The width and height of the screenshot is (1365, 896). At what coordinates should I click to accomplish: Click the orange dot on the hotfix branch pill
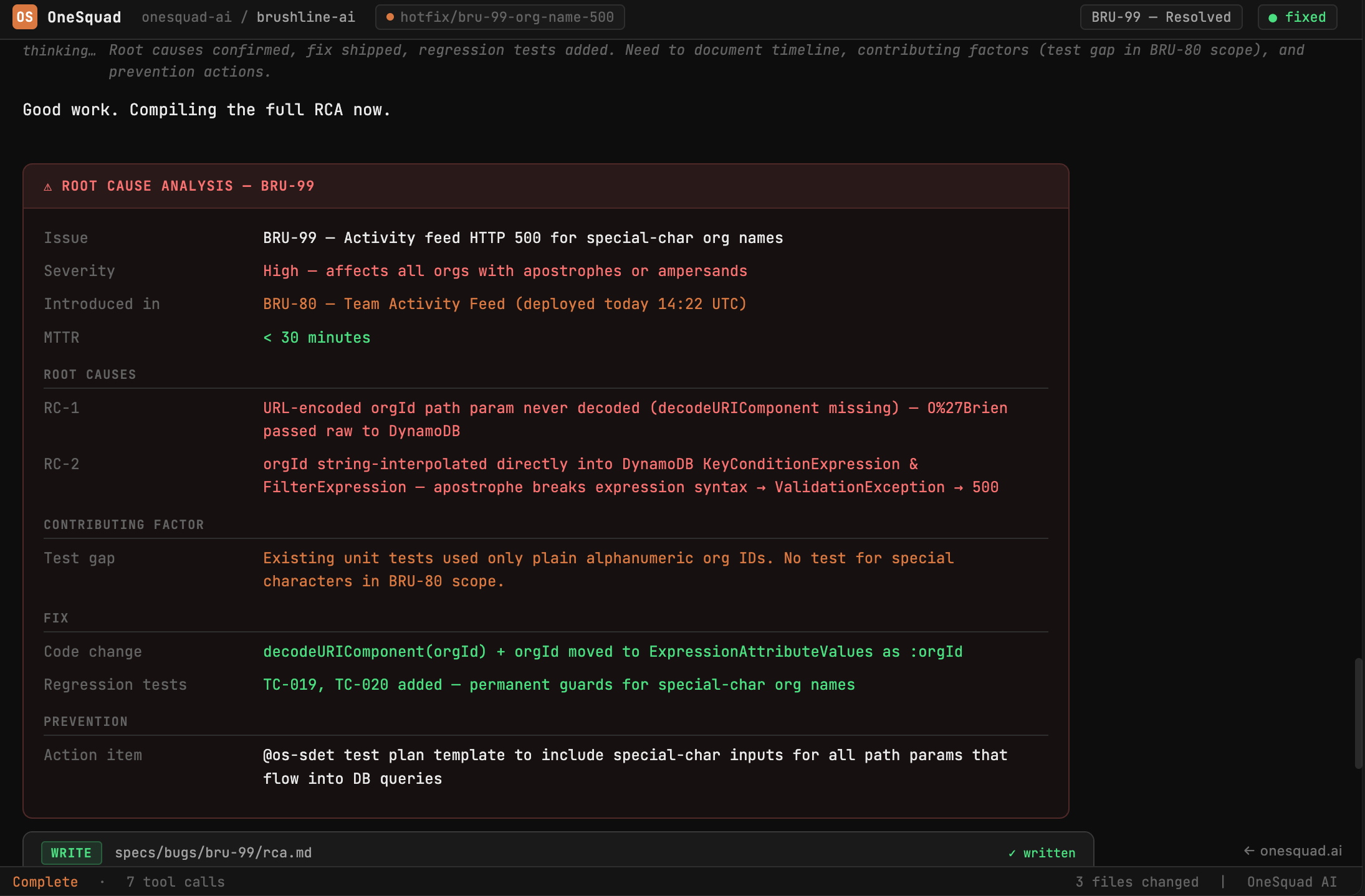(x=390, y=17)
